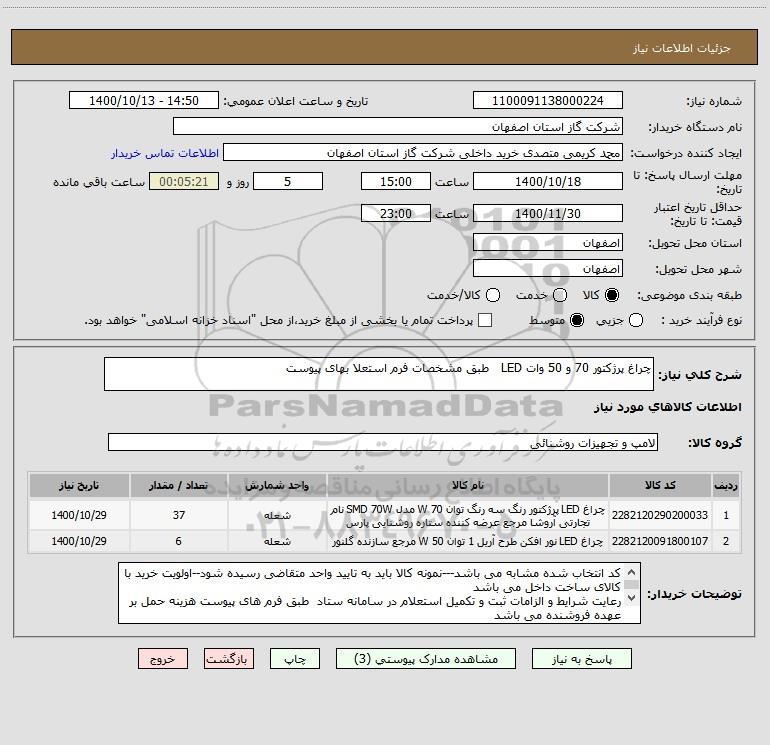Click the remaining days field 5
The image size is (770, 745).
288,181
